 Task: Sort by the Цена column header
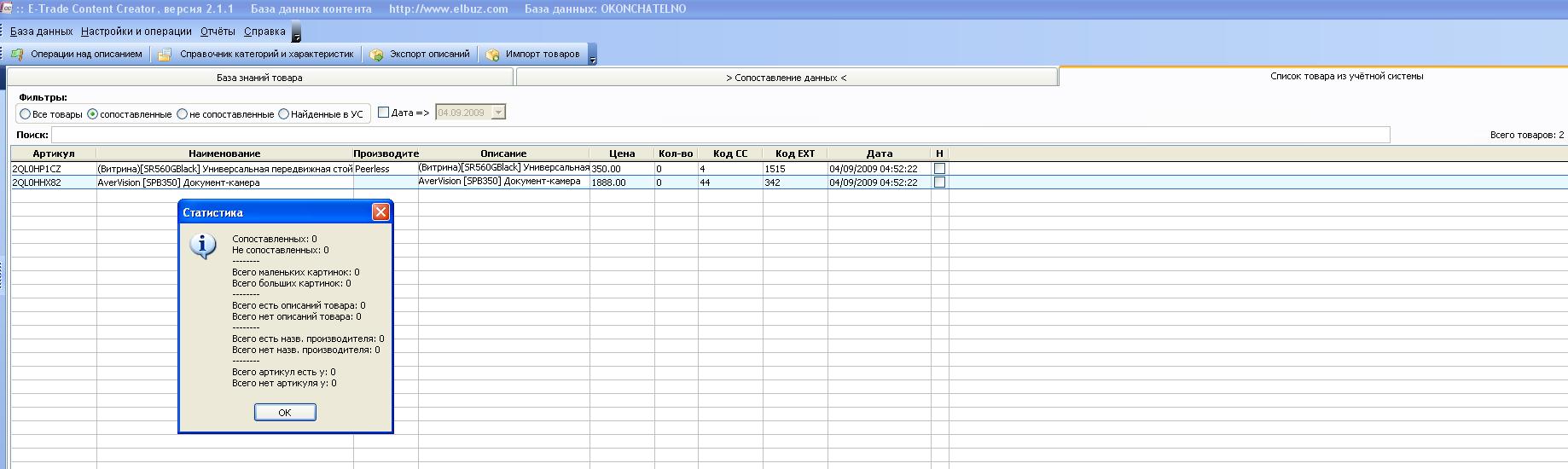click(622, 153)
